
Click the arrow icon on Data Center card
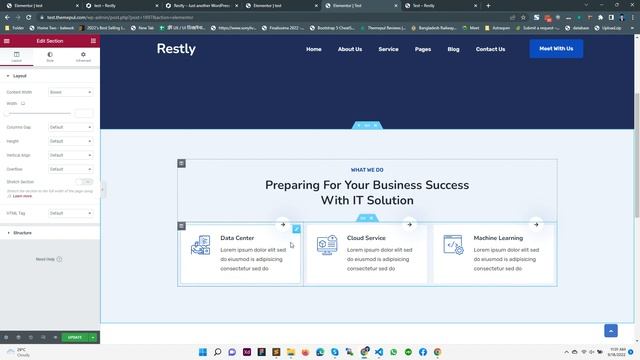(x=283, y=224)
